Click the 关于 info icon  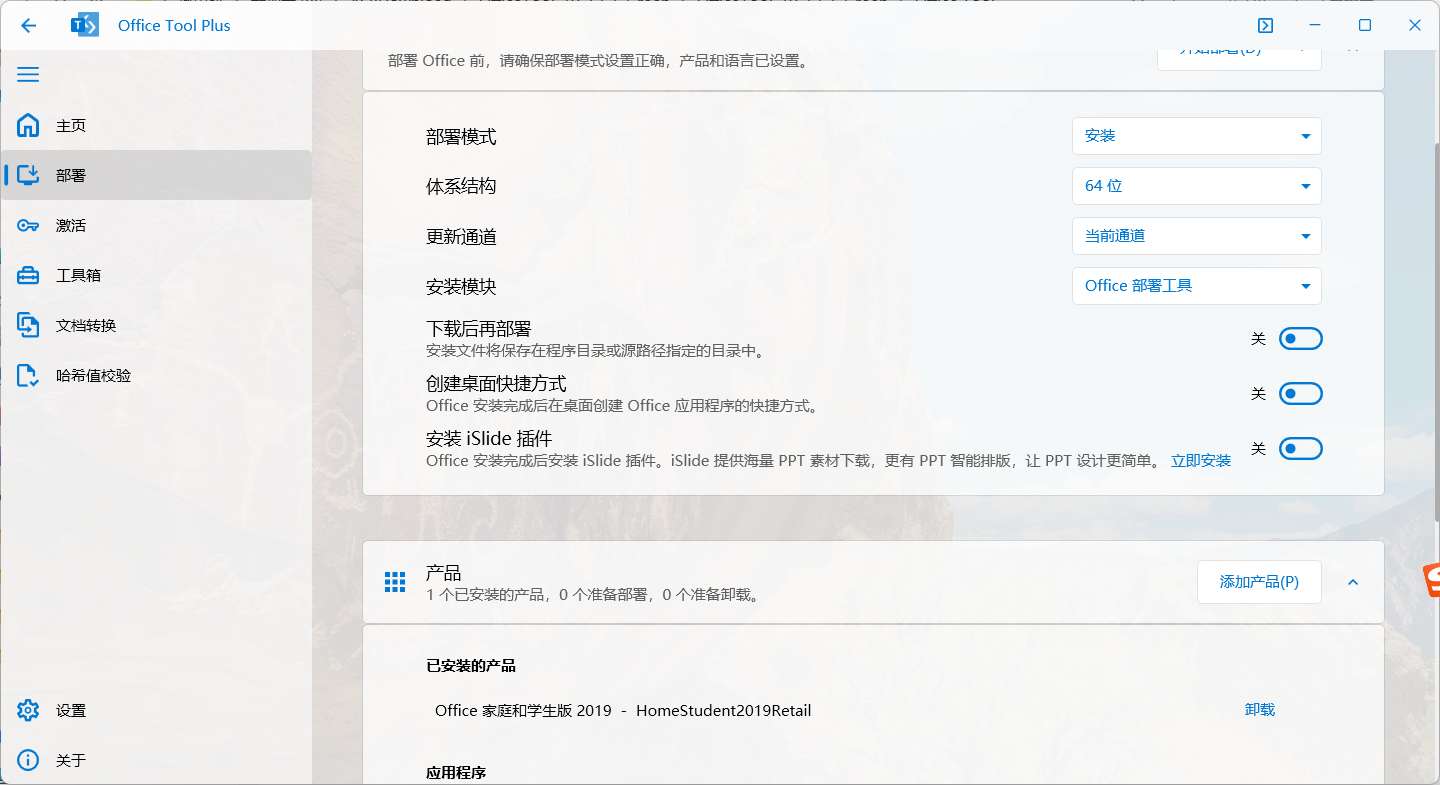click(x=28, y=760)
